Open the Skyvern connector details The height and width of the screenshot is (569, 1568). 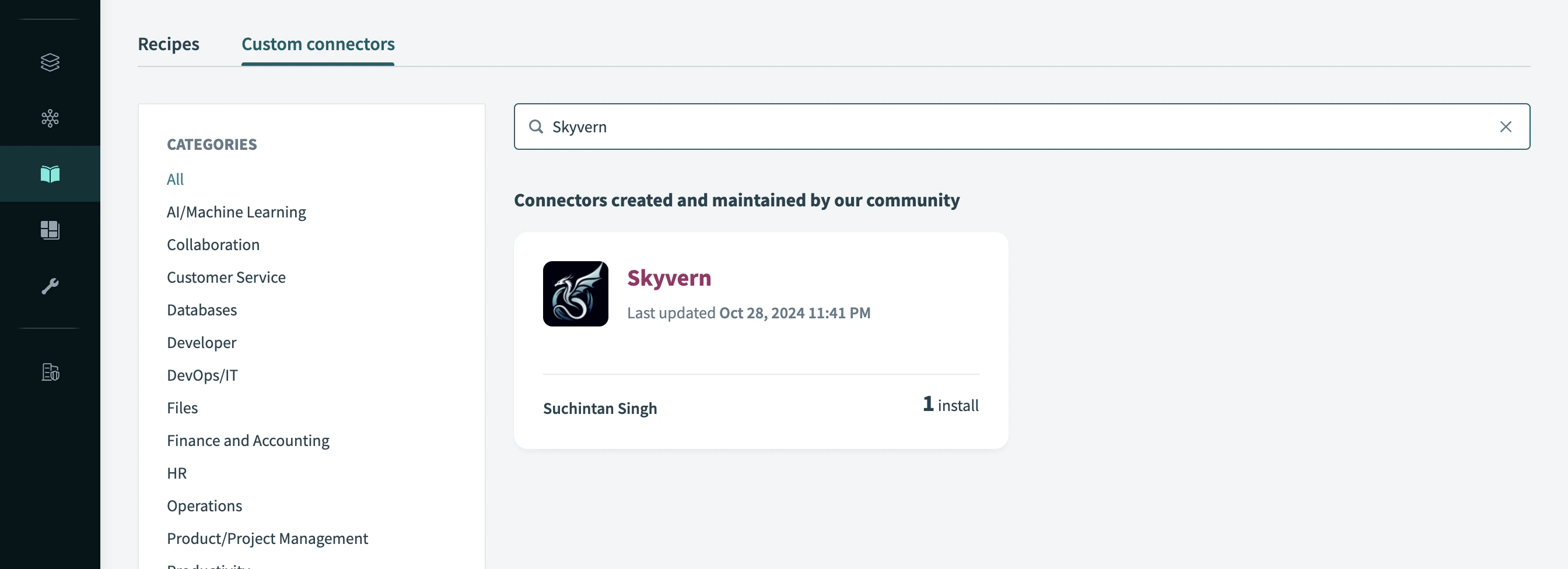(x=669, y=278)
